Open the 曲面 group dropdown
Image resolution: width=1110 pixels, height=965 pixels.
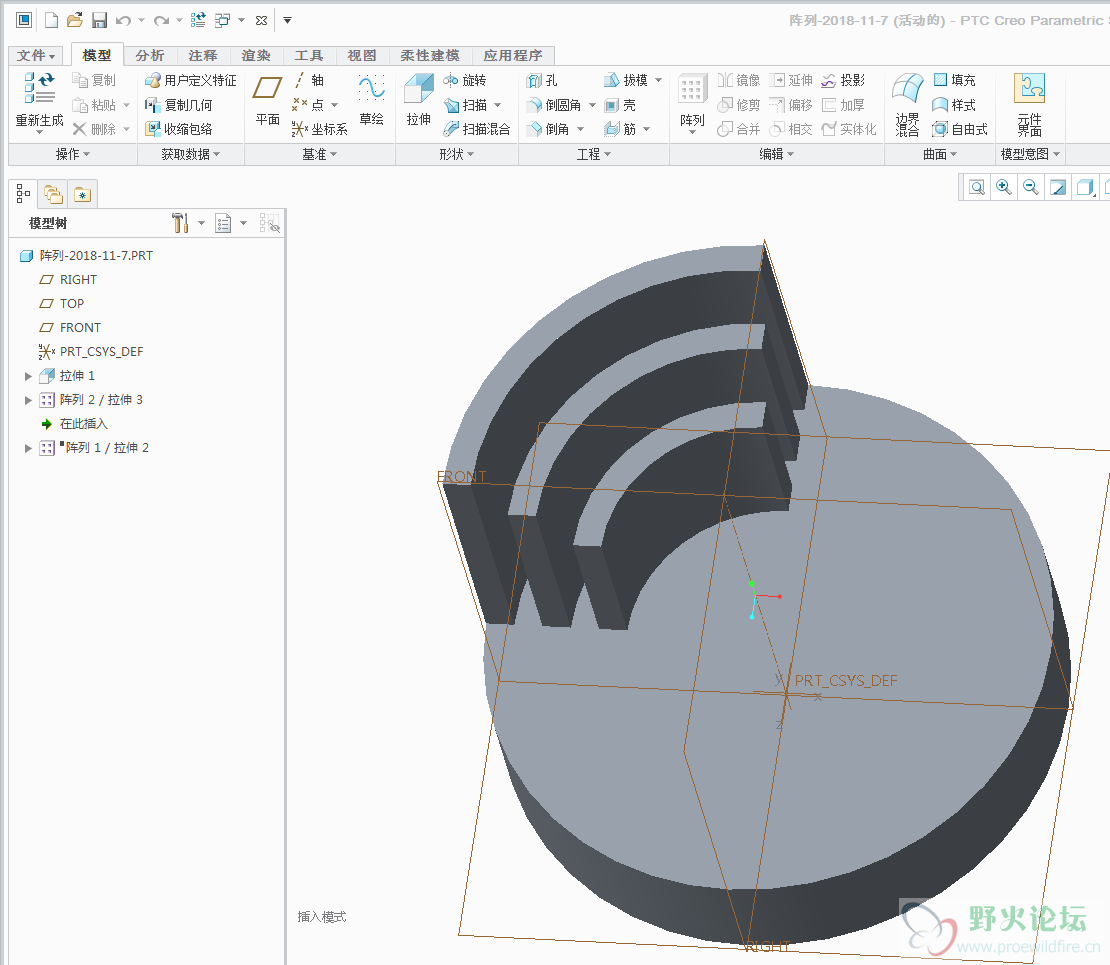click(940, 154)
